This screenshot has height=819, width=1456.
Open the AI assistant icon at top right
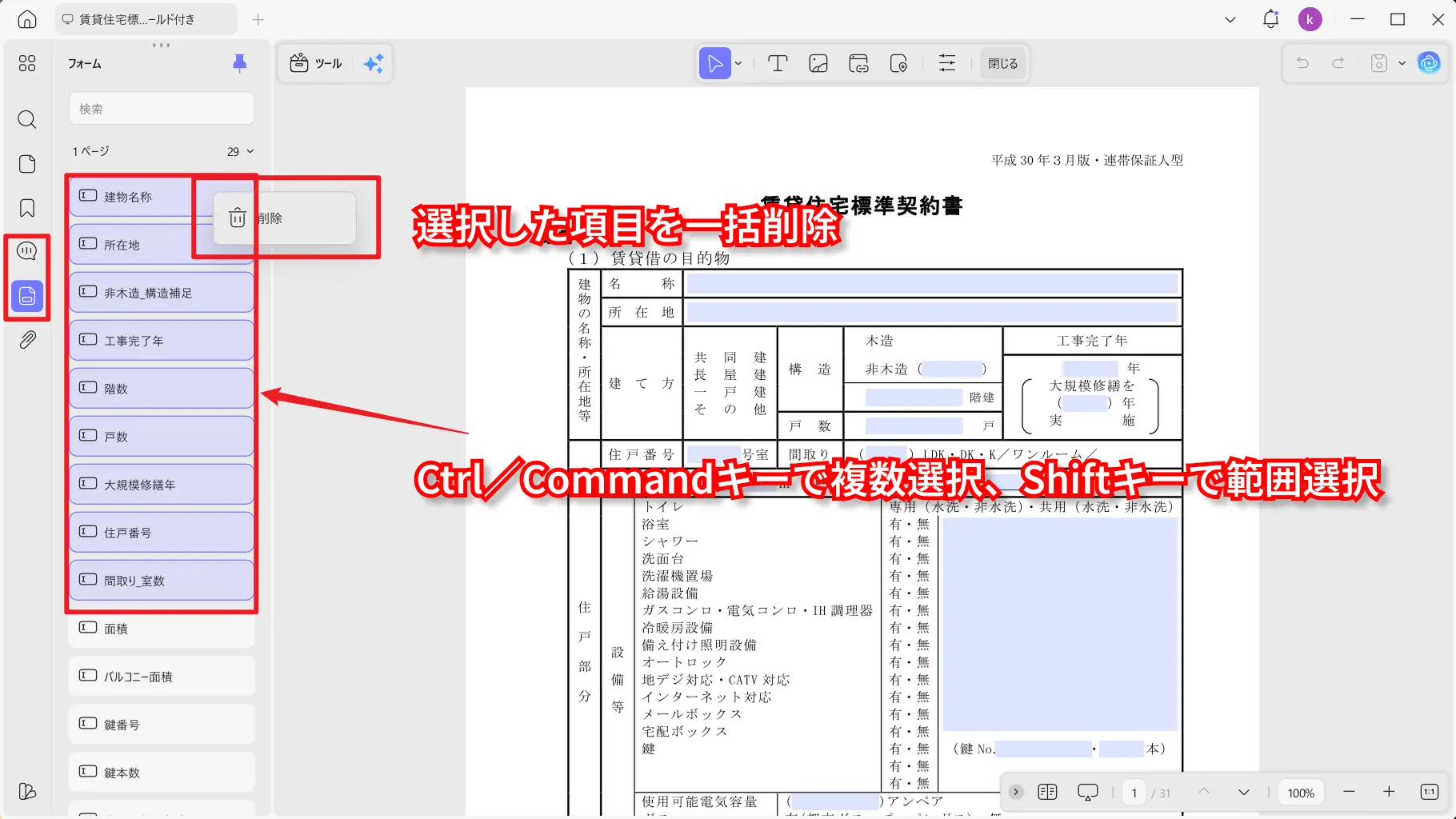coord(1429,63)
